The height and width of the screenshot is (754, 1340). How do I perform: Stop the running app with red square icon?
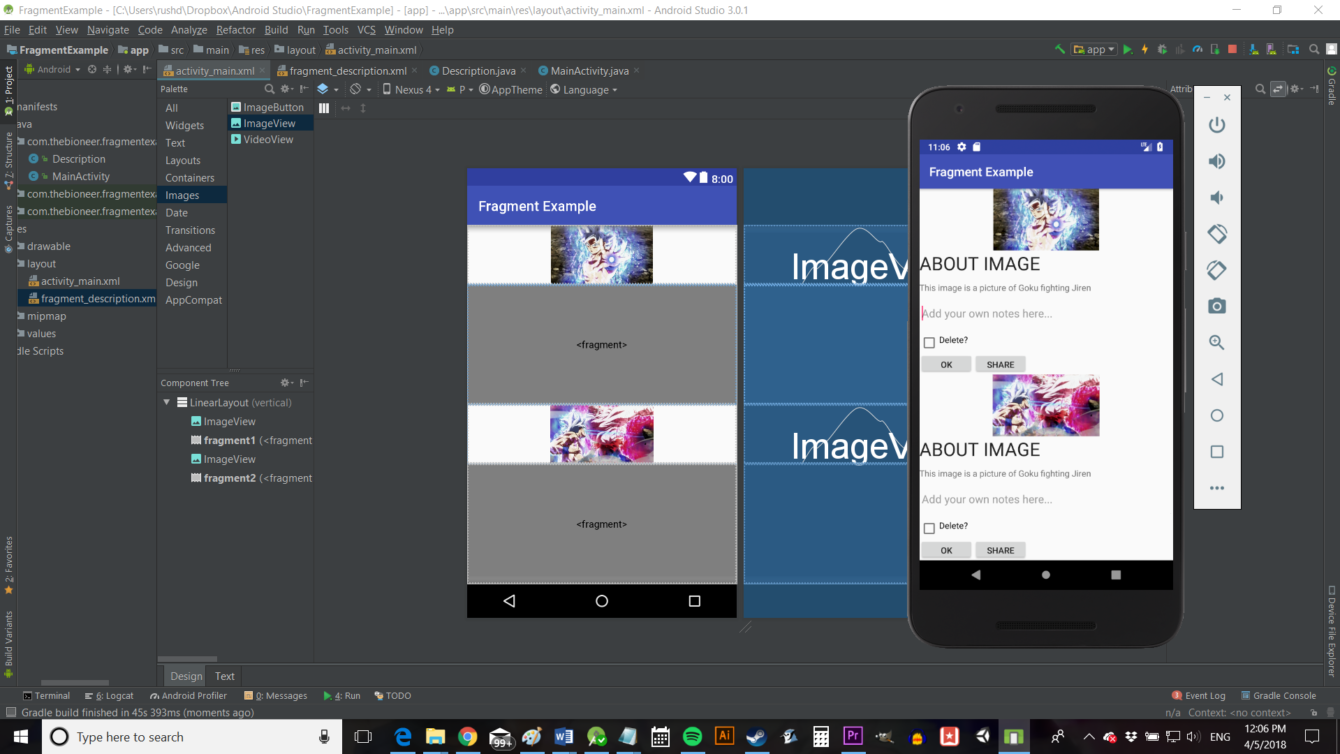pos(1231,48)
